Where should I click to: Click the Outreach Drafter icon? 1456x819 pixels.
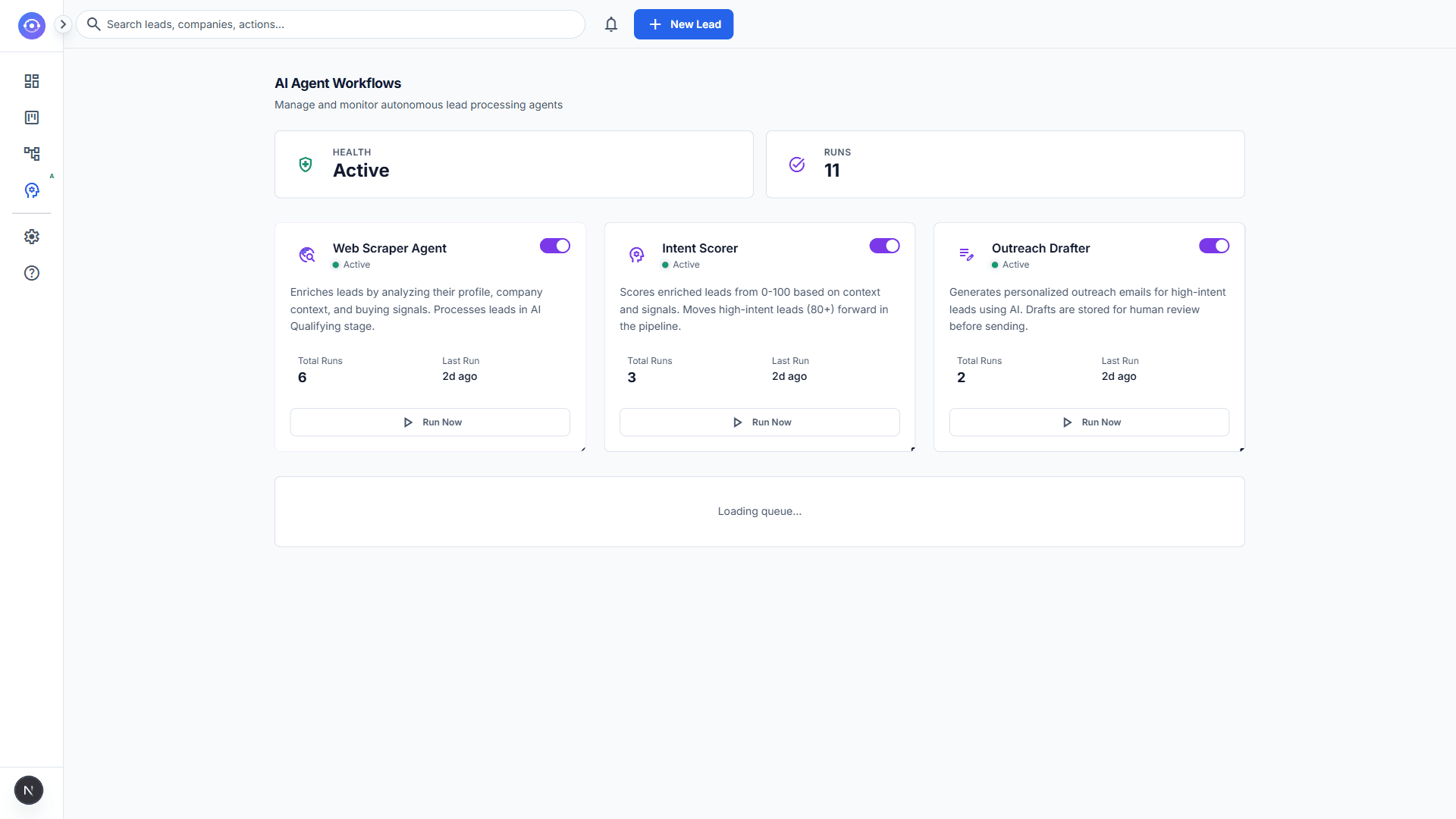click(x=966, y=255)
